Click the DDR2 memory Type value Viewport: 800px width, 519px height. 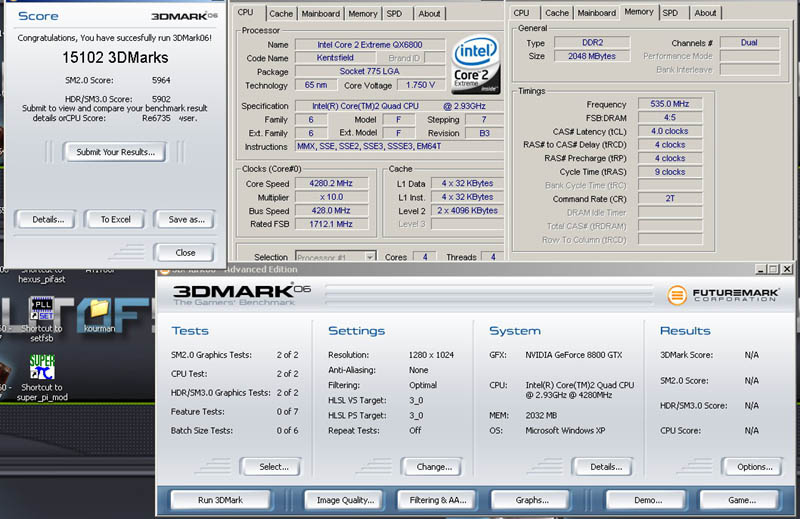(592, 43)
